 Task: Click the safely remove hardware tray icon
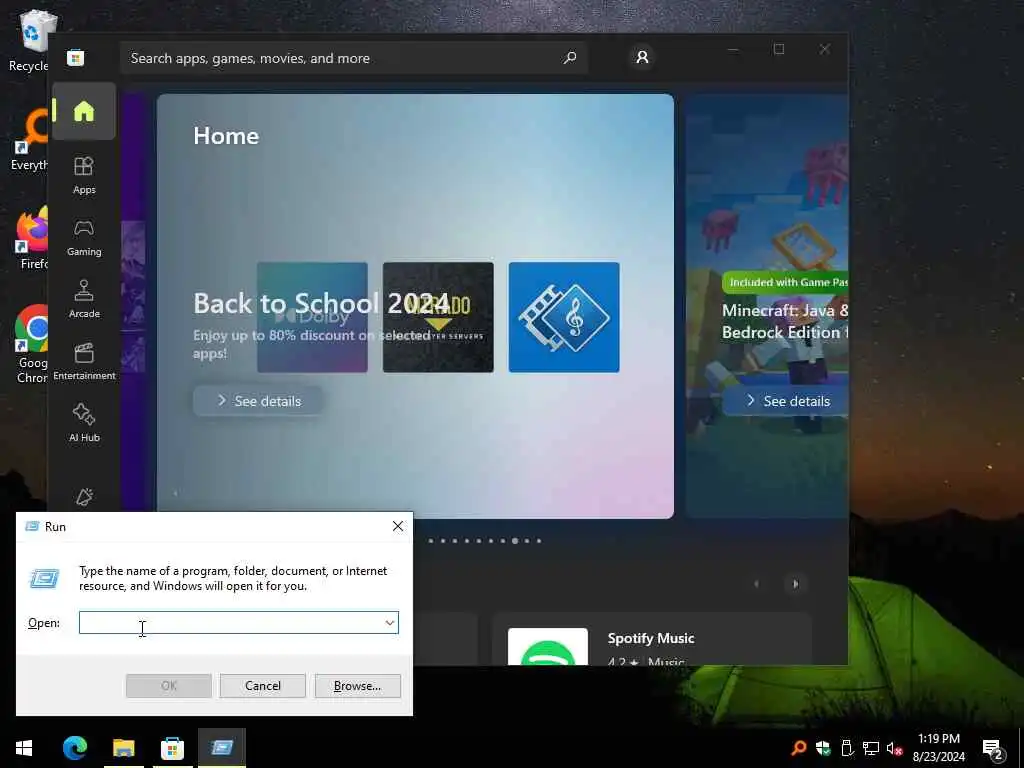click(847, 748)
